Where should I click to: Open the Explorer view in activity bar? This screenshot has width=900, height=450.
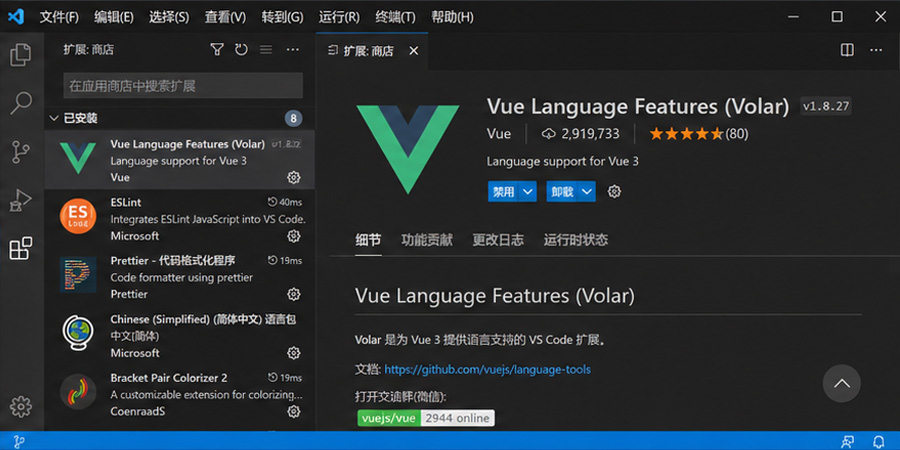21,54
